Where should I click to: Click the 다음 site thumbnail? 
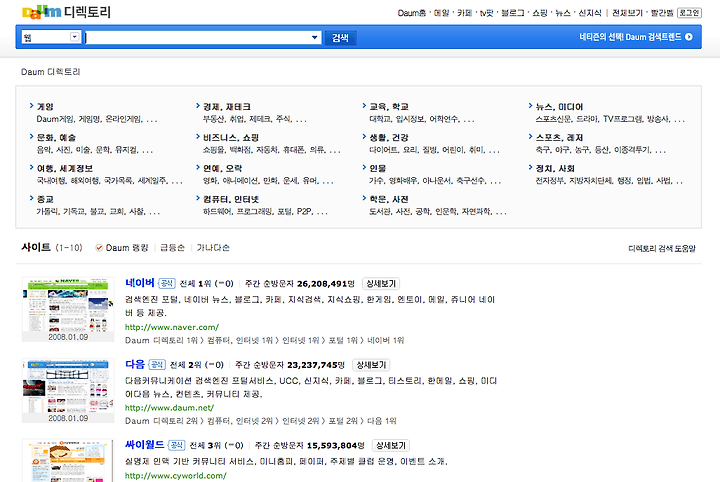coord(68,387)
